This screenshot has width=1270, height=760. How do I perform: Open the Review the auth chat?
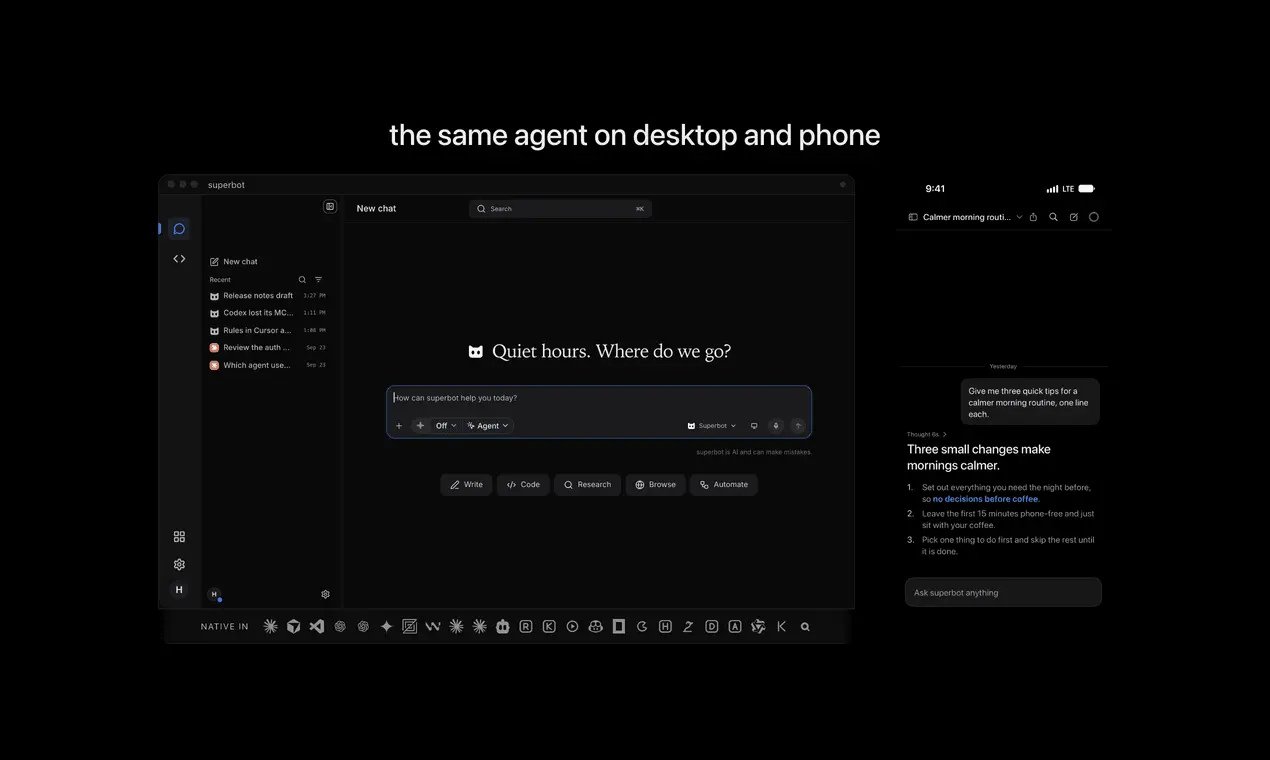pyautogui.click(x=267, y=348)
